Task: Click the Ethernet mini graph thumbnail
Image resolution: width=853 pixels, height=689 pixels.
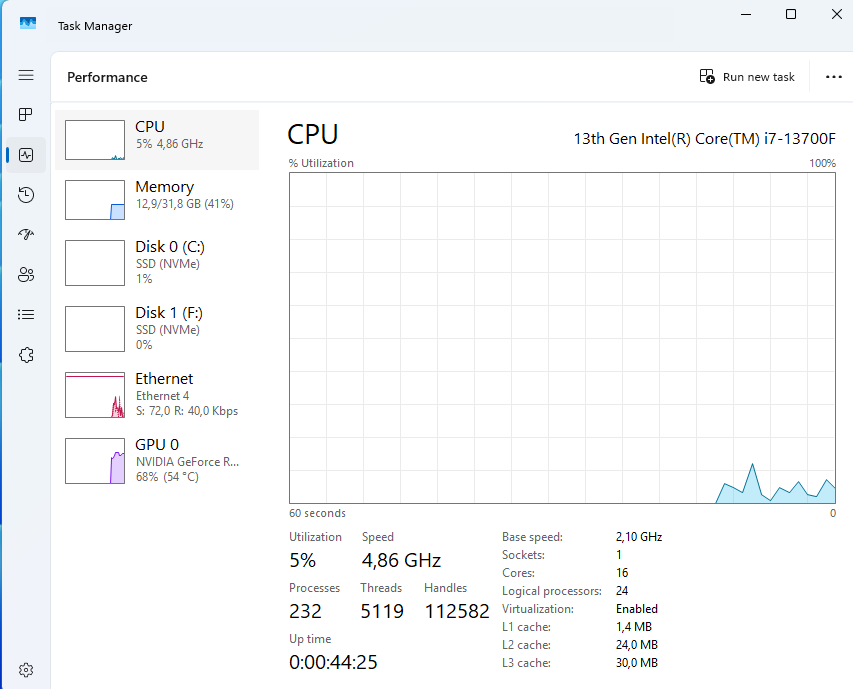Action: pos(95,395)
